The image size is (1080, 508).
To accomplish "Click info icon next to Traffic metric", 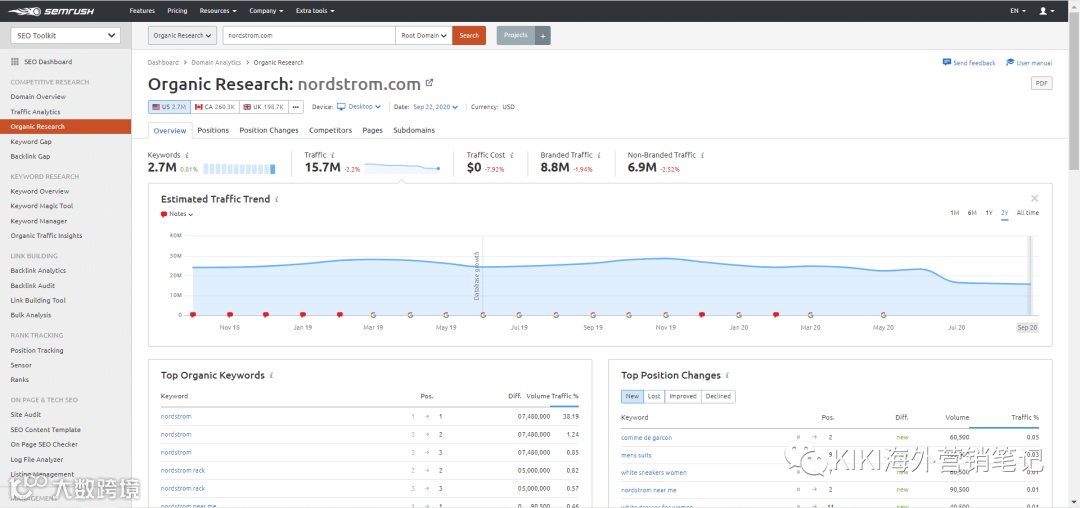I will [333, 156].
